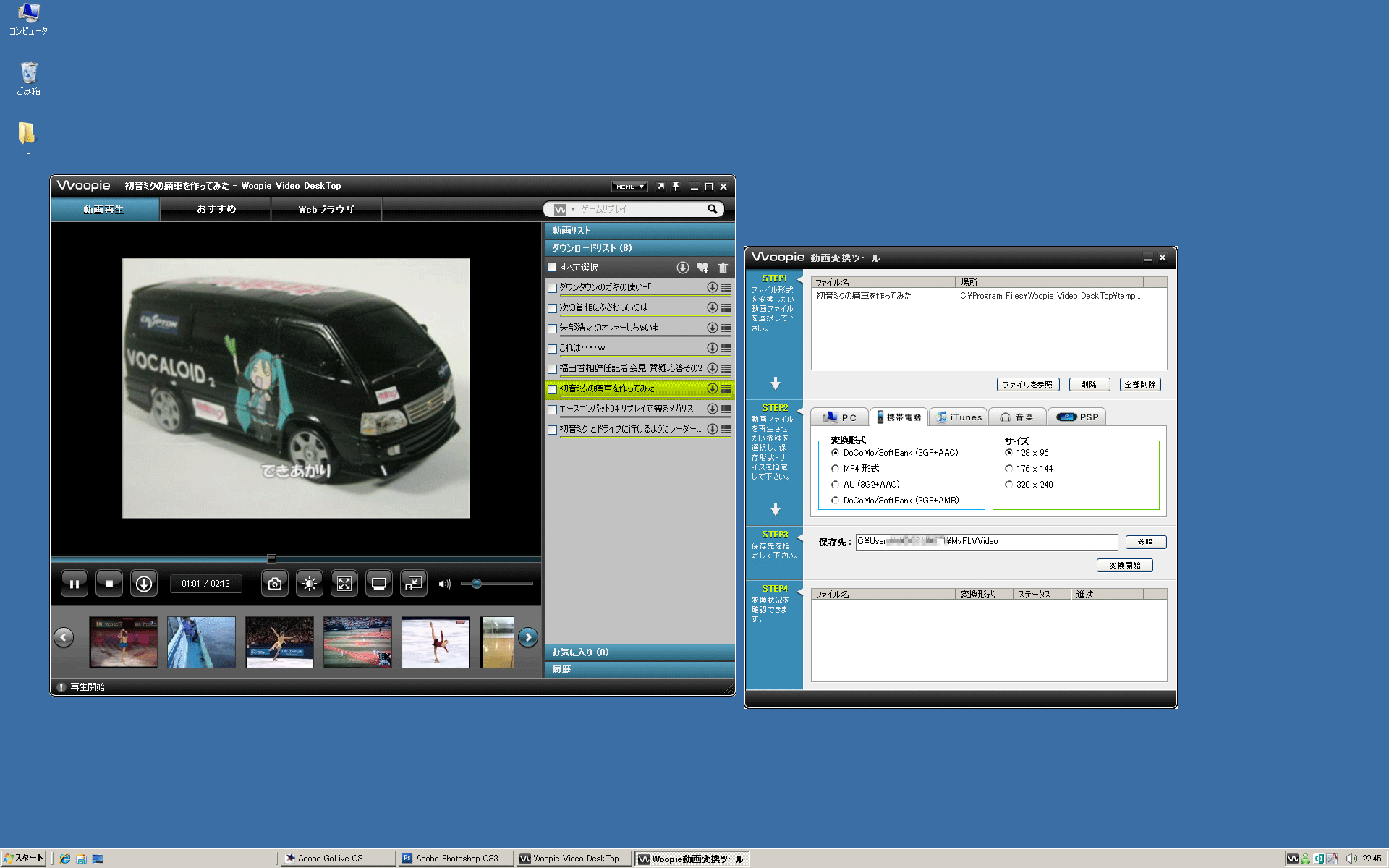
Task: Click the 変換開始 start conversion button
Action: click(x=1125, y=566)
